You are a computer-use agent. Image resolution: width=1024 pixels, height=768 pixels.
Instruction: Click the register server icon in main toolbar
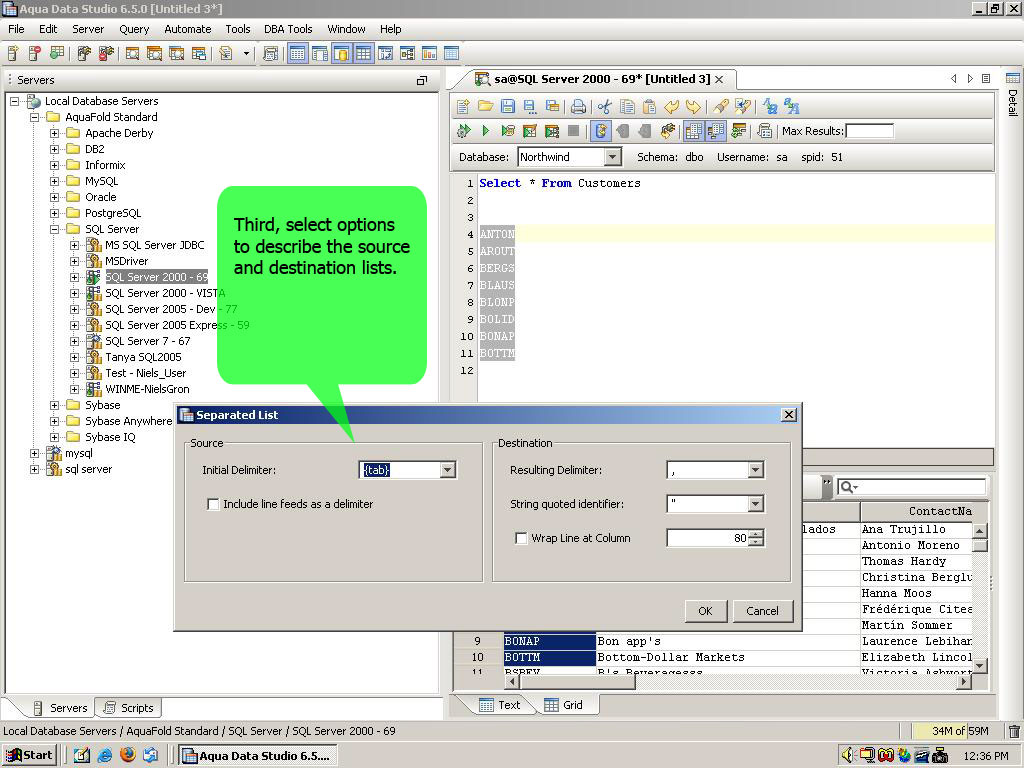tap(13, 54)
